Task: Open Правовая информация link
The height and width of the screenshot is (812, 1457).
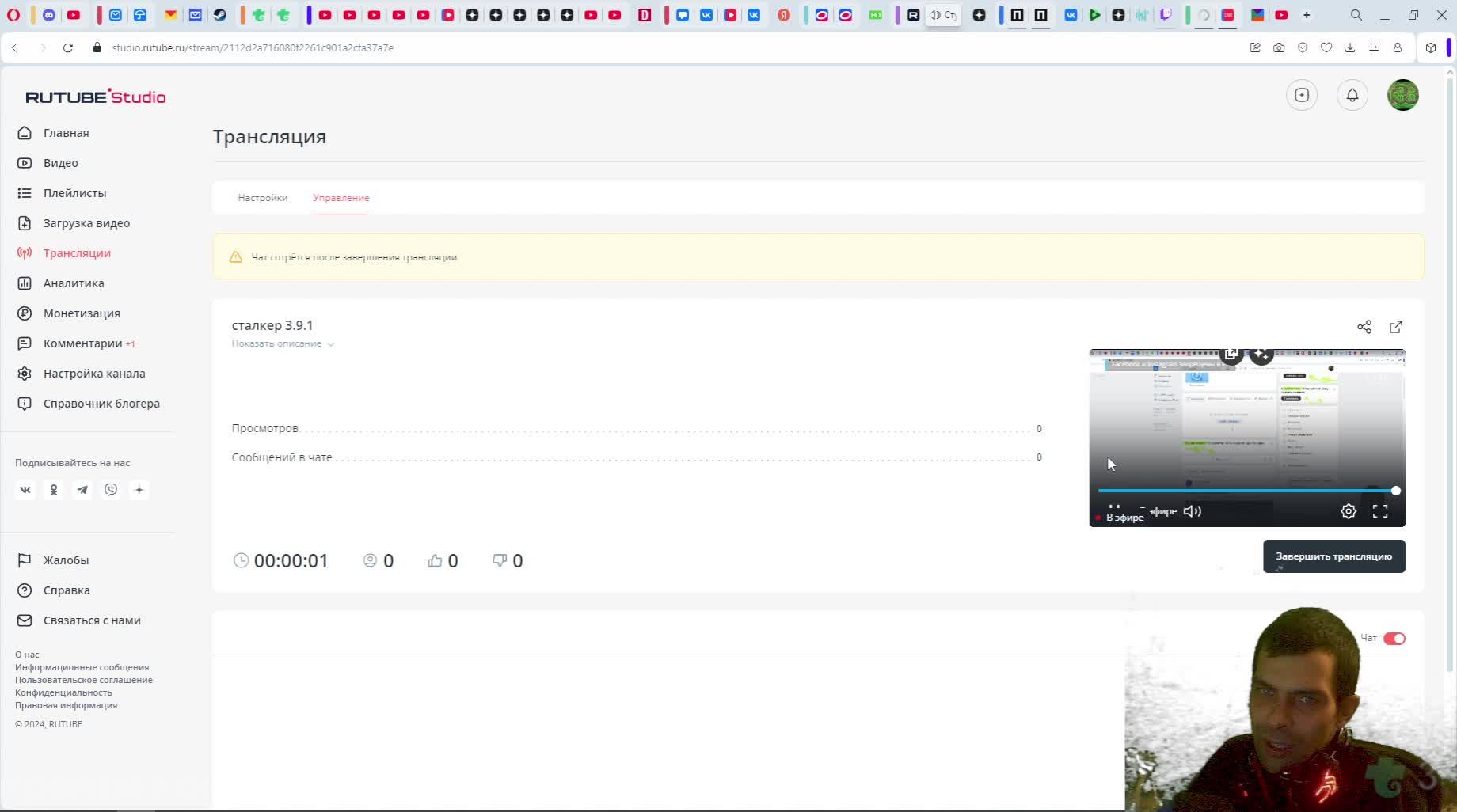Action: click(66, 705)
